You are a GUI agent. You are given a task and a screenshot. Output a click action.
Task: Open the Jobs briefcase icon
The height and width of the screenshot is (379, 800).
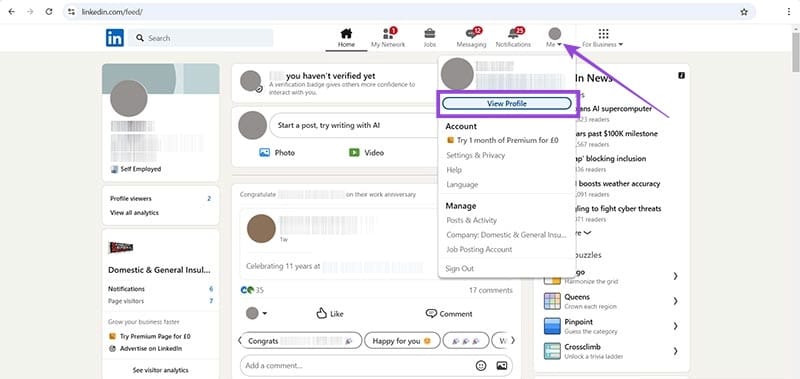[430, 34]
